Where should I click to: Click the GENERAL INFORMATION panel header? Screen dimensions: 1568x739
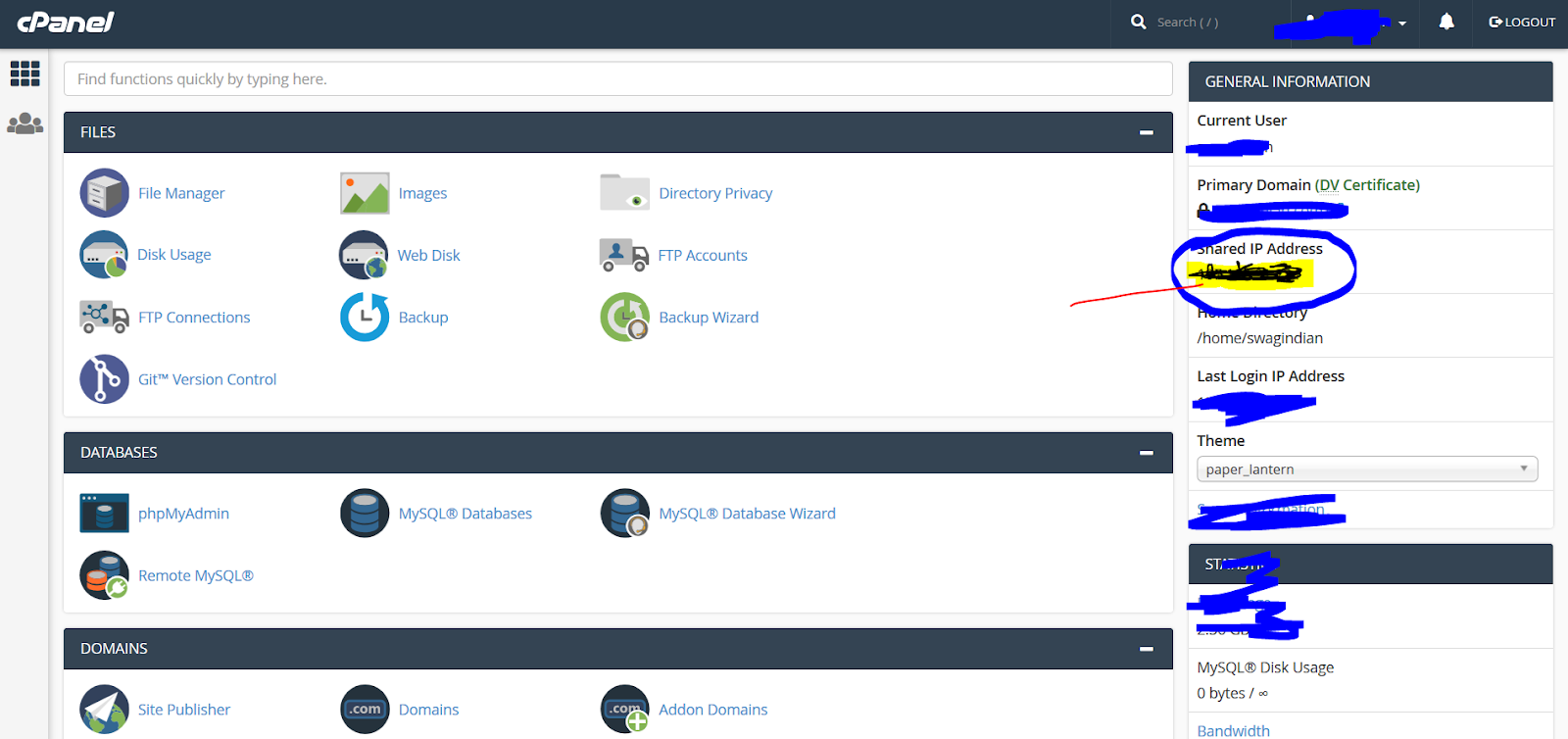pyautogui.click(x=1370, y=81)
